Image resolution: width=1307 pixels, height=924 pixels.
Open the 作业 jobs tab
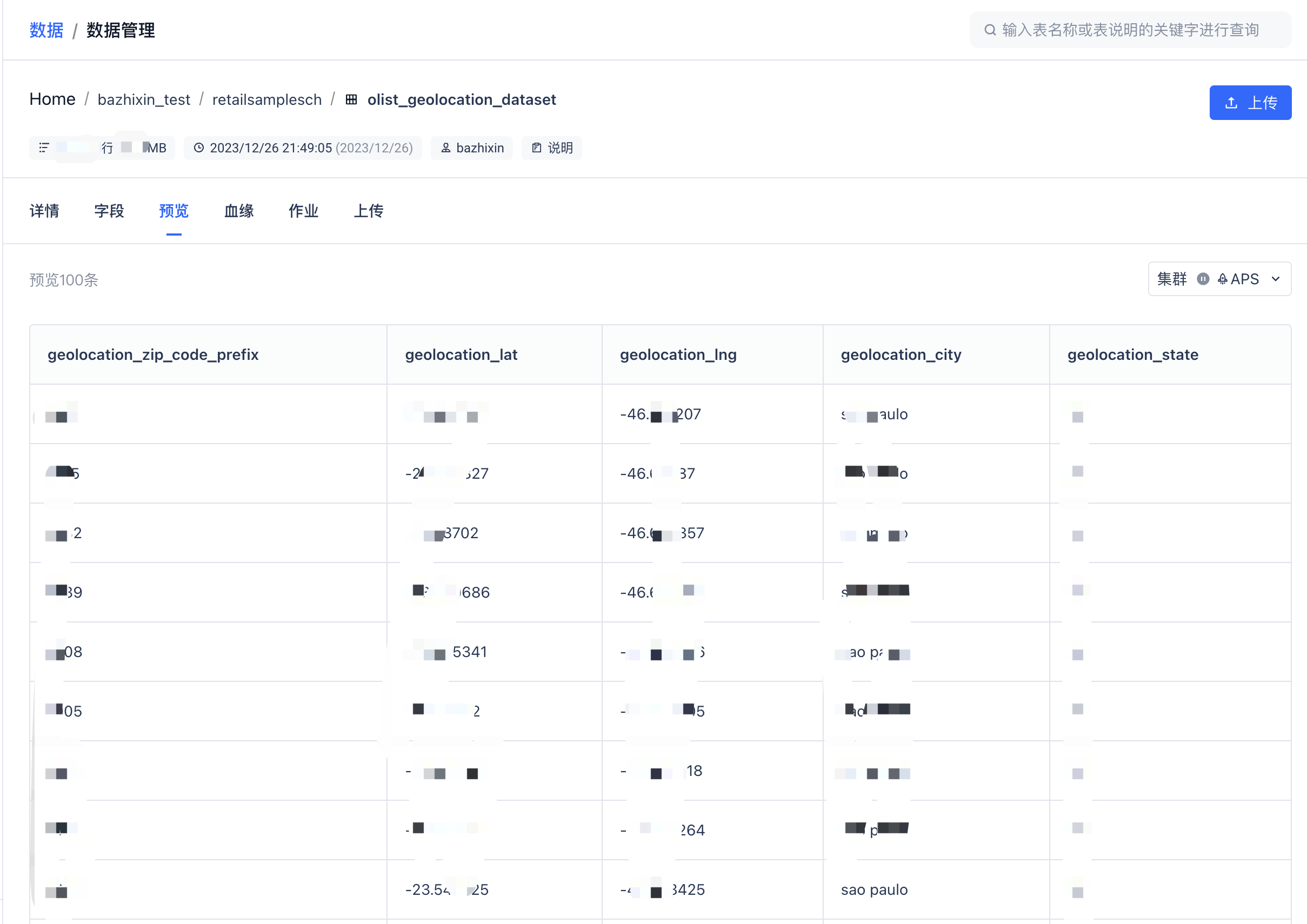coord(303,211)
